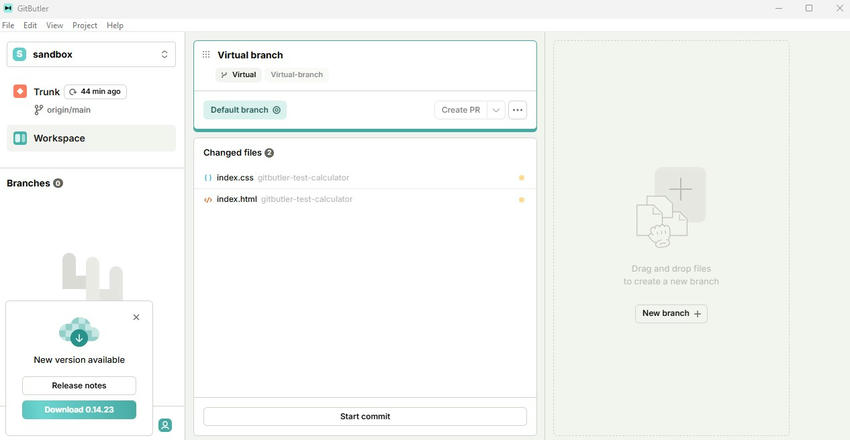Image resolution: width=850 pixels, height=440 pixels.
Task: Select the Trunk entry
Action: [47, 92]
